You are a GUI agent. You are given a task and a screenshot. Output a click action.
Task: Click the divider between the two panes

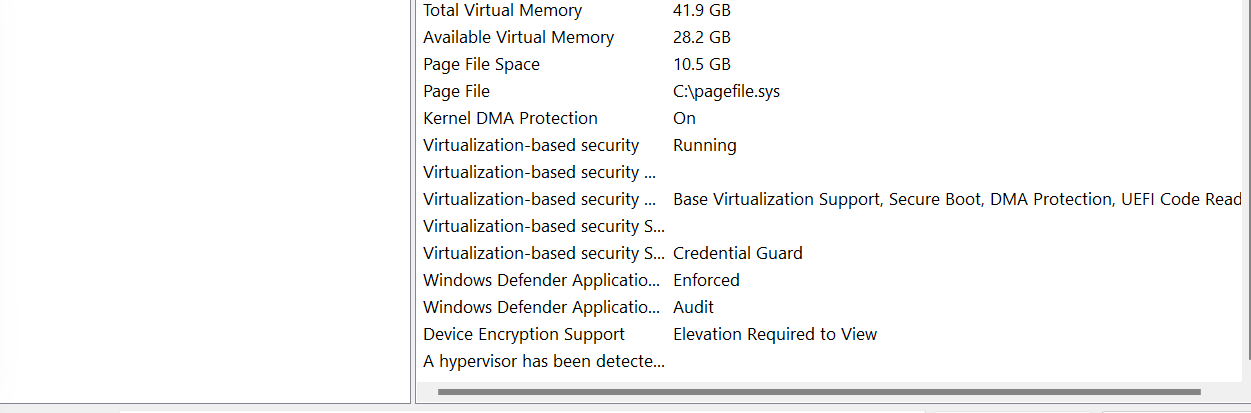click(413, 200)
